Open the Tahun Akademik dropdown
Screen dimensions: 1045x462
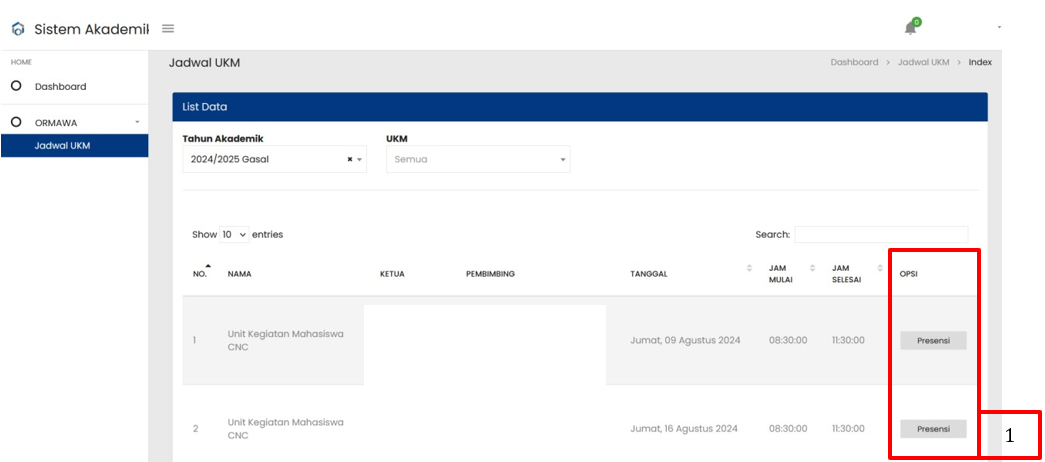[274, 159]
